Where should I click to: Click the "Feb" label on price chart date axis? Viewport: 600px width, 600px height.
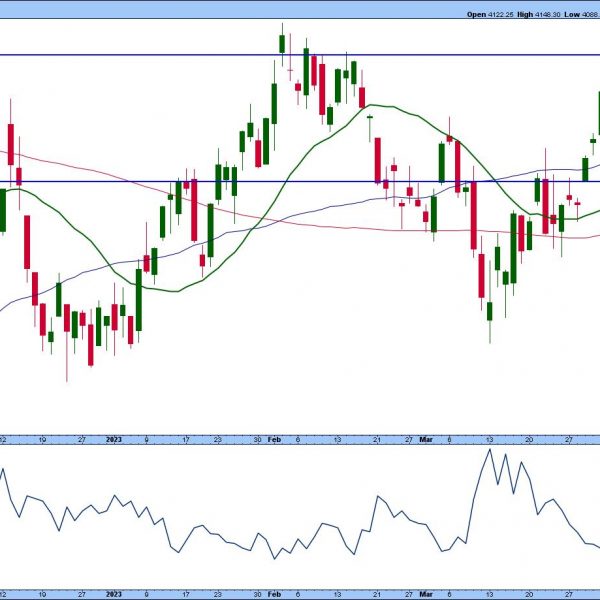[x=274, y=440]
